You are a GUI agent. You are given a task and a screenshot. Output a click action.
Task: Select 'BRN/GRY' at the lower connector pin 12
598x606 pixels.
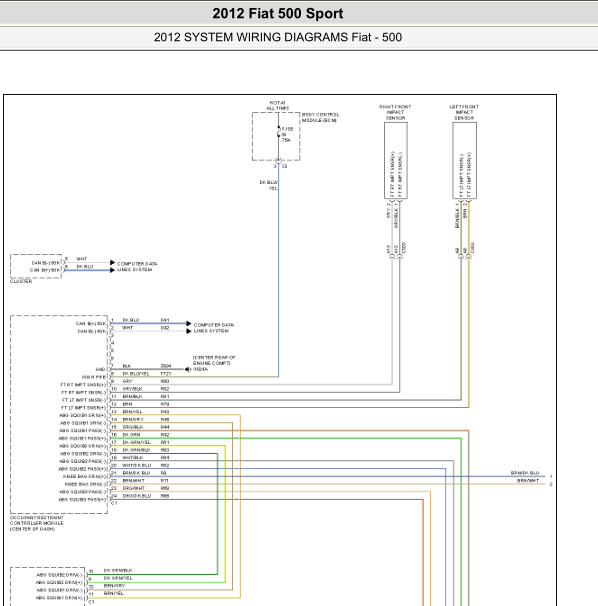pos(114,586)
